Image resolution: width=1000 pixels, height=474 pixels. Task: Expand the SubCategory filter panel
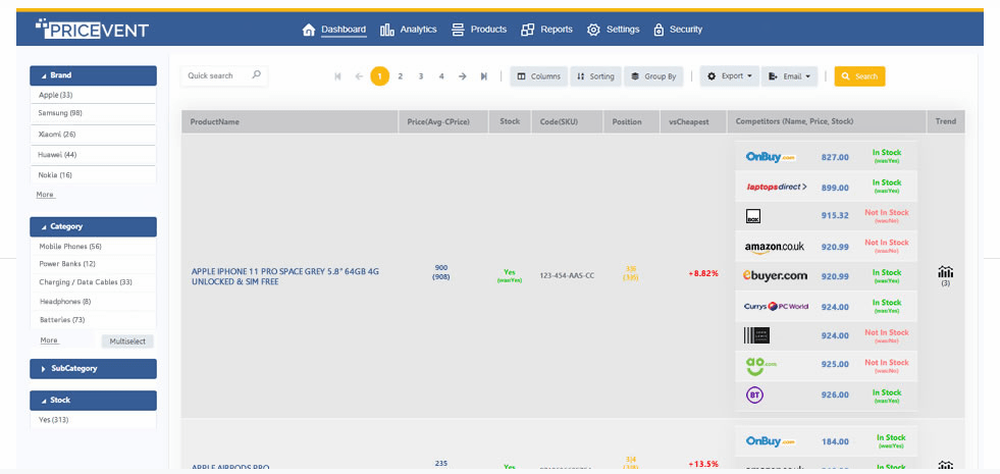(93, 369)
